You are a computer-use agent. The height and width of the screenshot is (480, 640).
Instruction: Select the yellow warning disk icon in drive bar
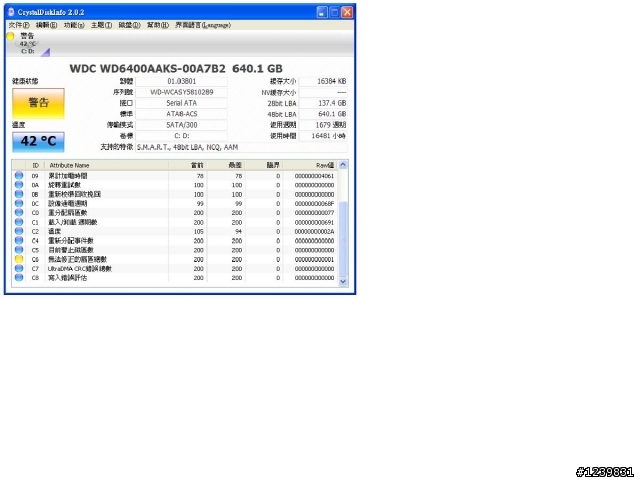[x=11, y=36]
